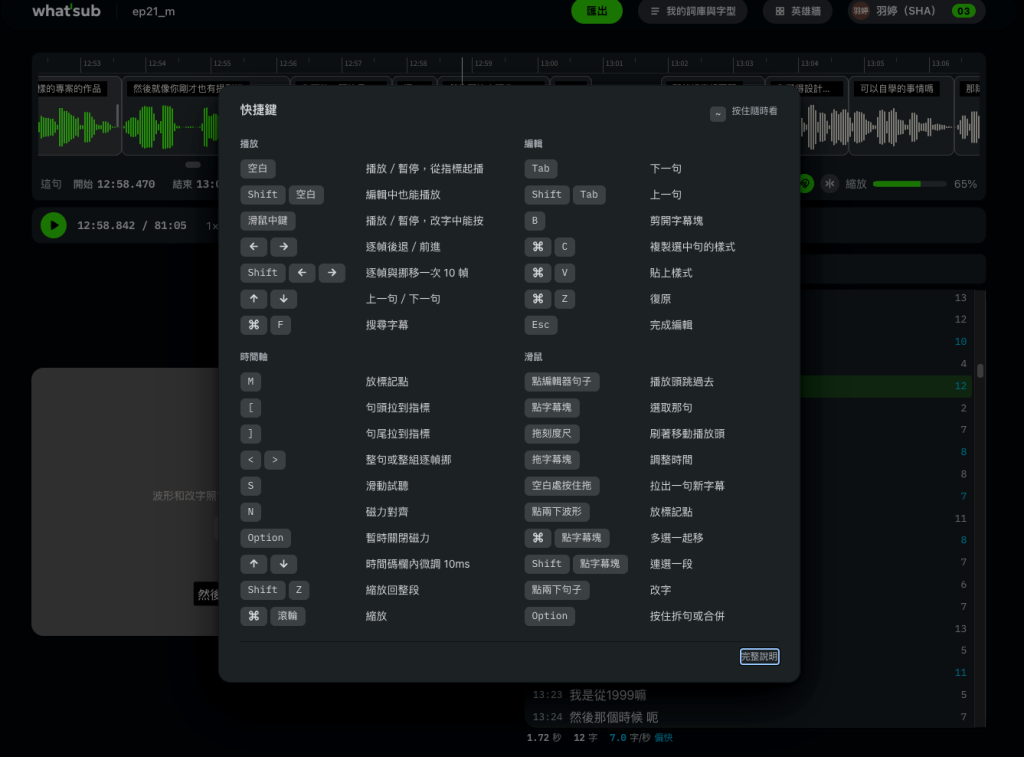Click the 點兩下波形 key cap
This screenshot has height=757, width=1024.
(x=556, y=512)
